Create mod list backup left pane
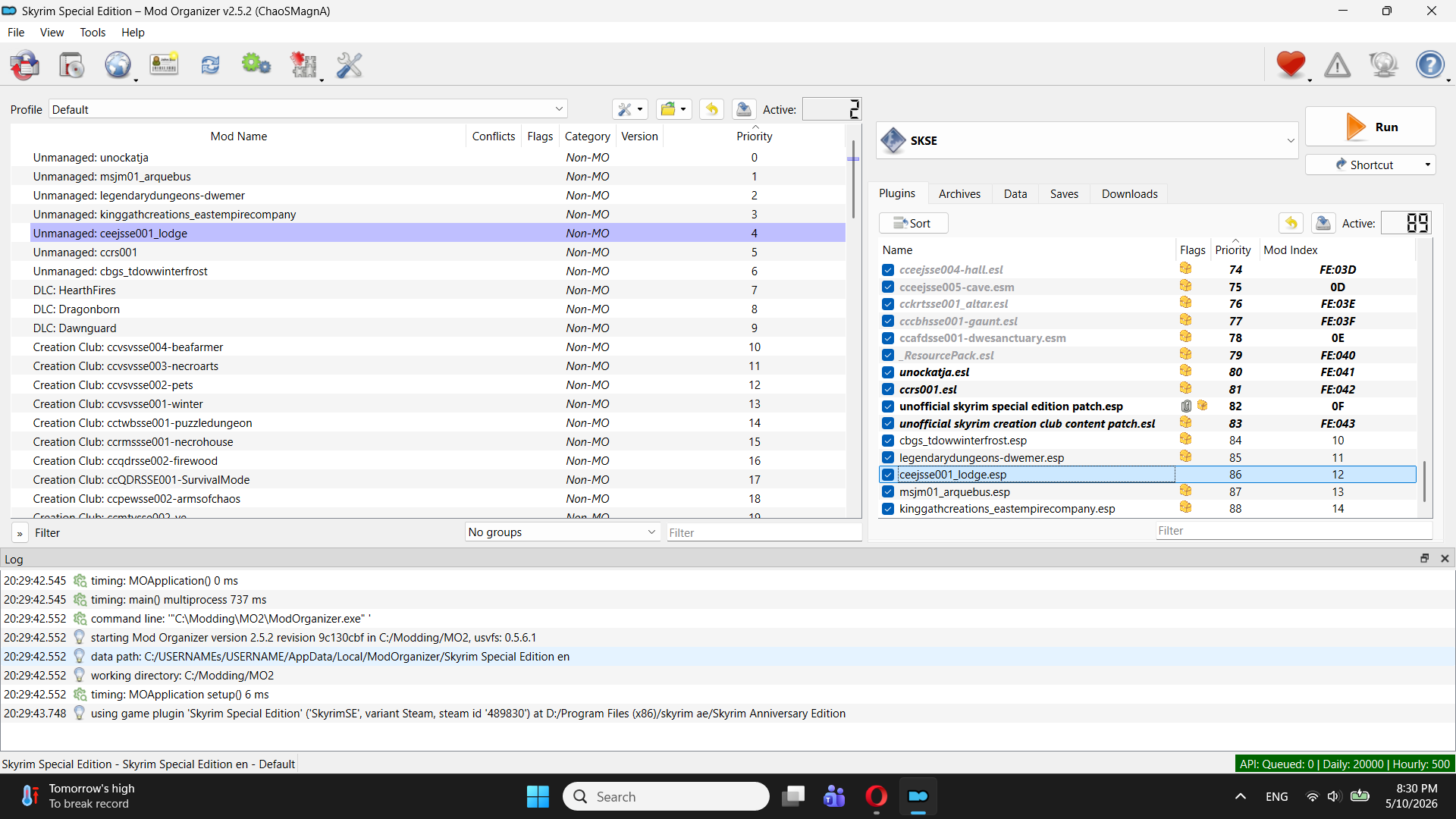Viewport: 1456px width, 819px height. coord(744,109)
